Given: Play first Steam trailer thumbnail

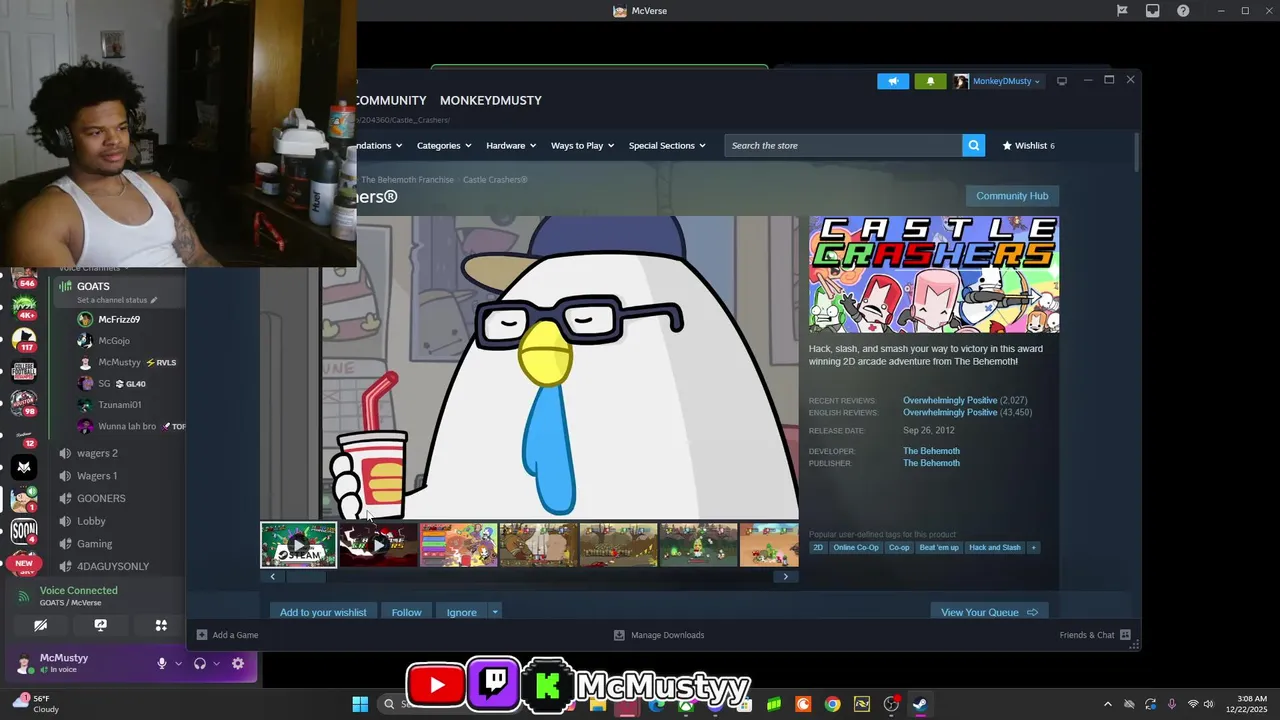Looking at the screenshot, I should click(299, 545).
